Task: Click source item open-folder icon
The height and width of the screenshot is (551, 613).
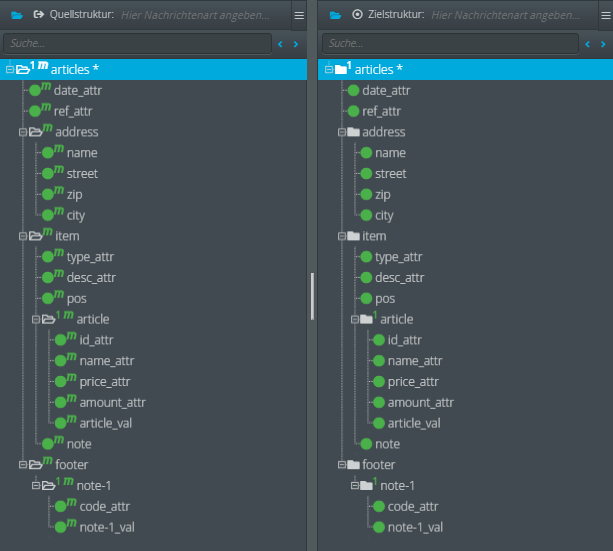Action: click(x=36, y=236)
